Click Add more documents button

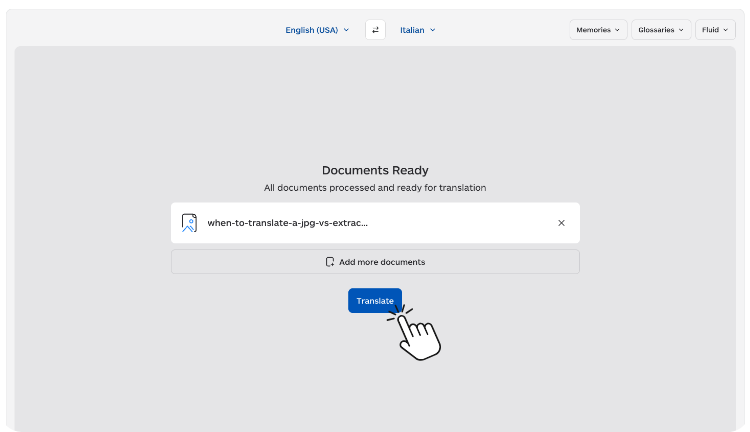tap(375, 262)
